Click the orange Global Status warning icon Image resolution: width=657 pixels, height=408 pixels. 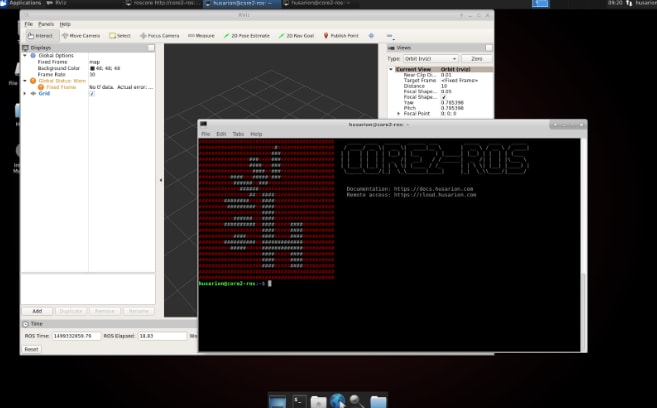pos(33,81)
